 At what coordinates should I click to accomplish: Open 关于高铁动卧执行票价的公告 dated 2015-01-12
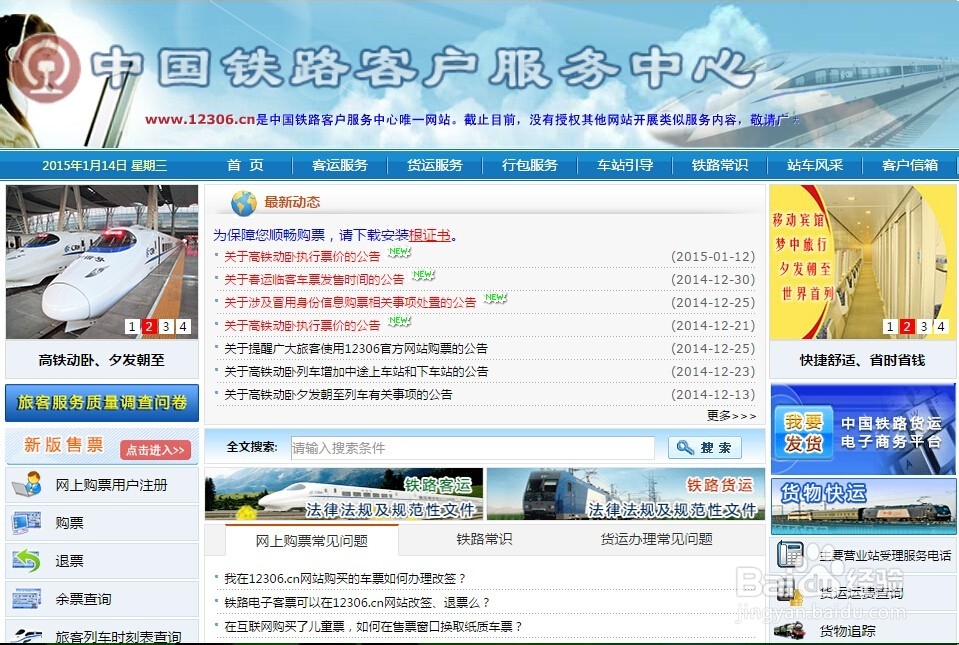[x=302, y=257]
